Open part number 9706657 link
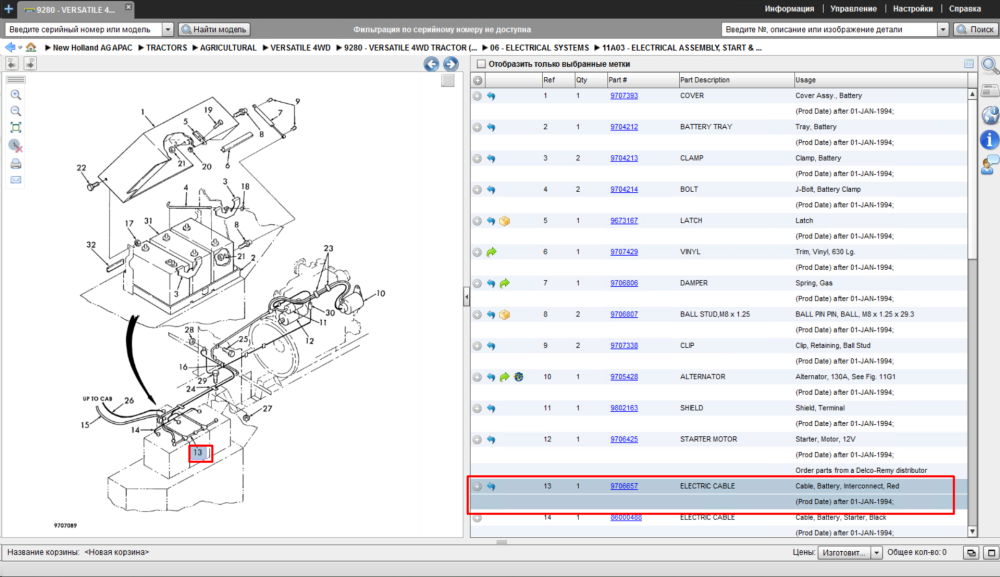Image resolution: width=1000 pixels, height=577 pixels. [624, 486]
